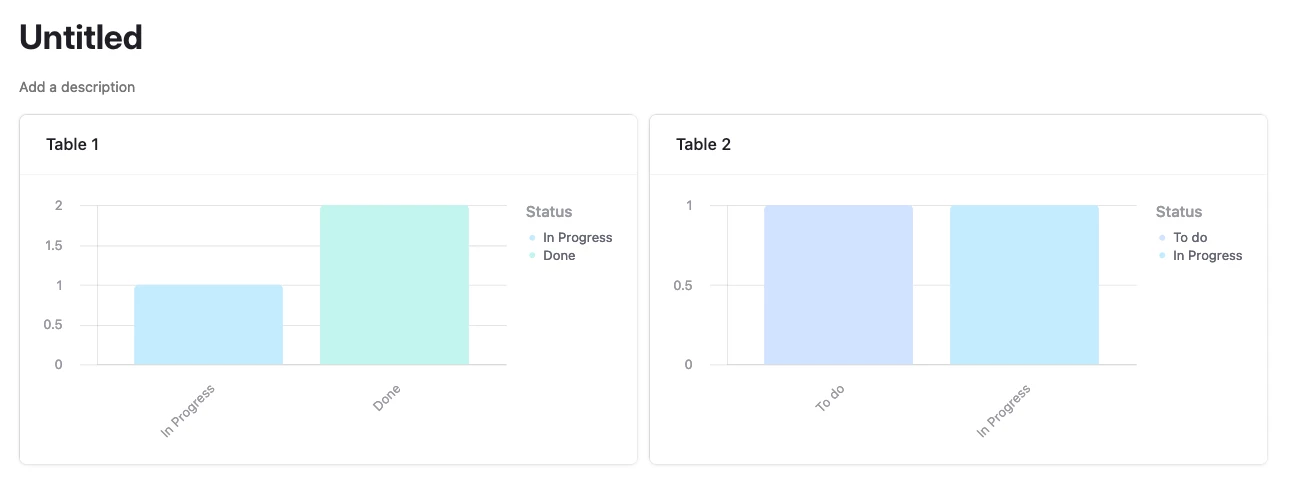Click In Progress legend dot in Table 1
The width and height of the screenshot is (1295, 491).
point(532,238)
